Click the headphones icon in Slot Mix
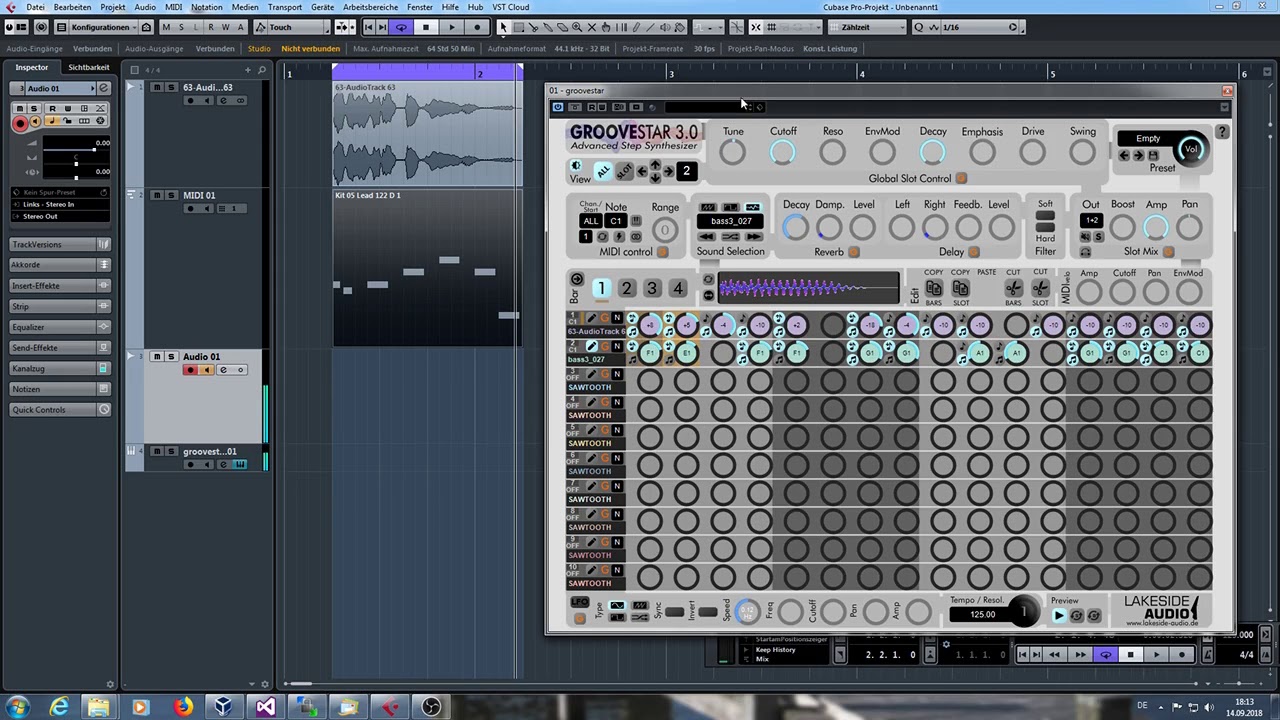The height and width of the screenshot is (720, 1280). click(1085, 252)
